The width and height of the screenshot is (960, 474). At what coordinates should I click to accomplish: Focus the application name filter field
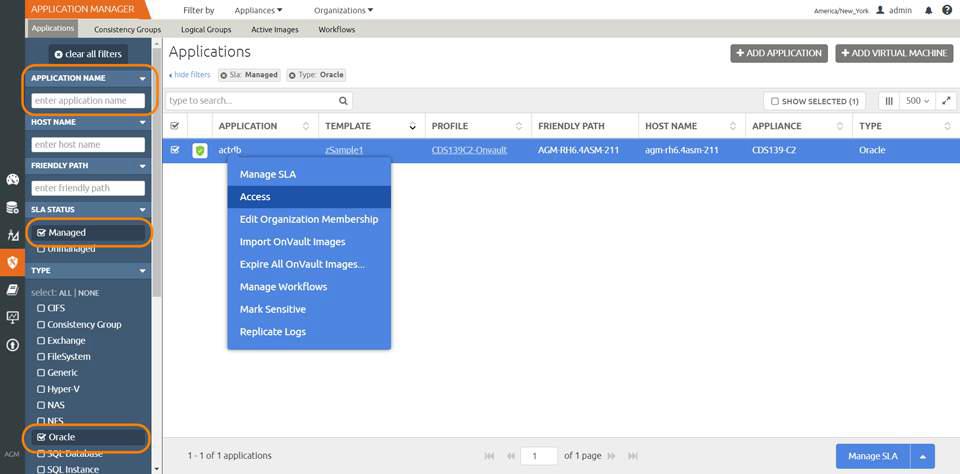88,100
